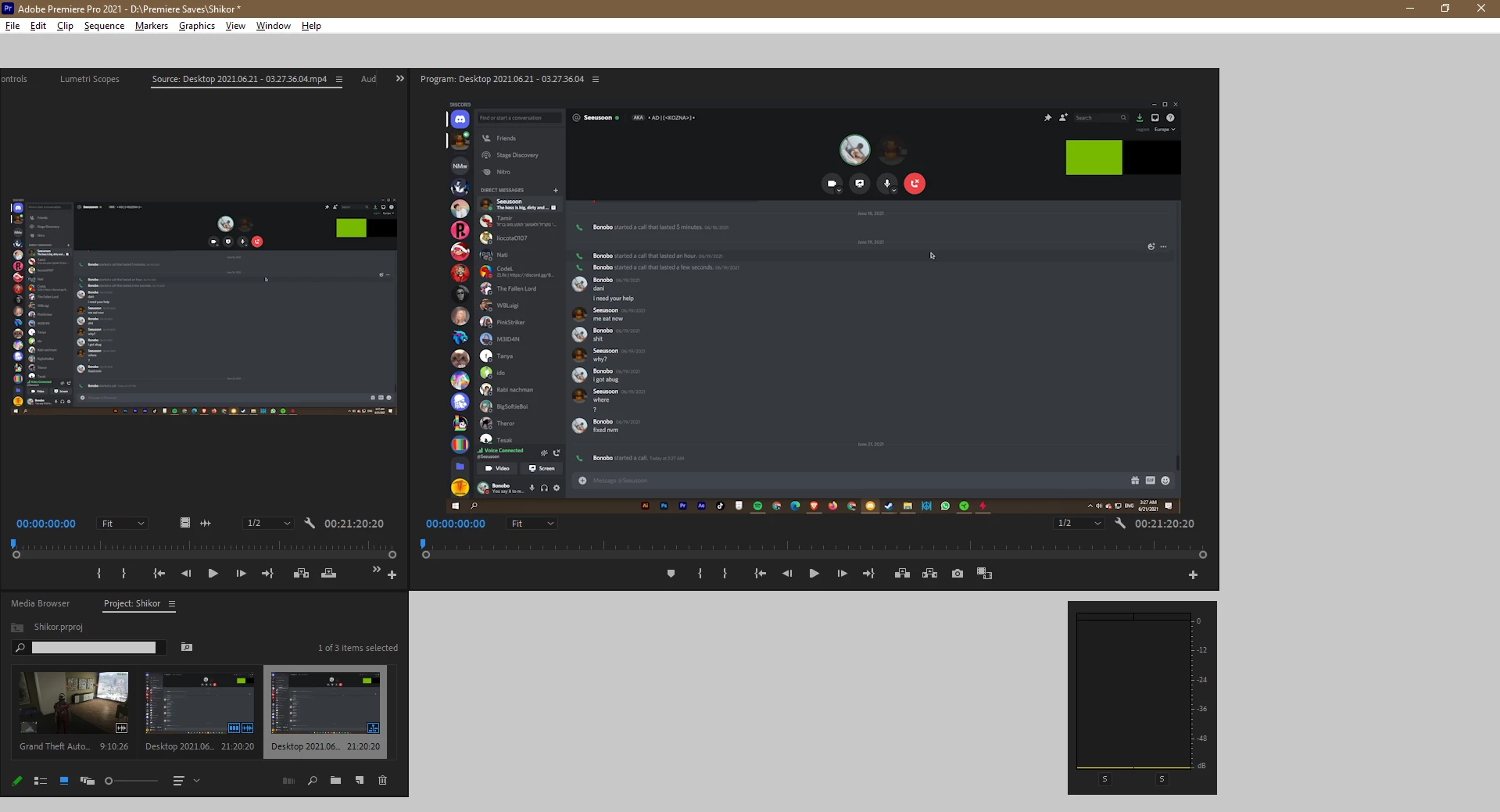Click the Find magnifier in Project panel
Image resolution: width=1500 pixels, height=812 pixels.
click(313, 781)
